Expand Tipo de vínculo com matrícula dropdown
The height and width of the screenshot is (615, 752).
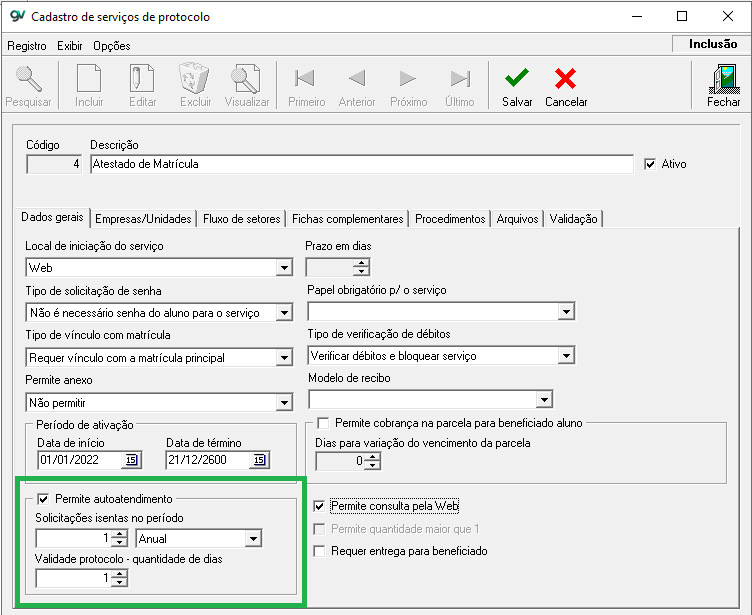(284, 358)
